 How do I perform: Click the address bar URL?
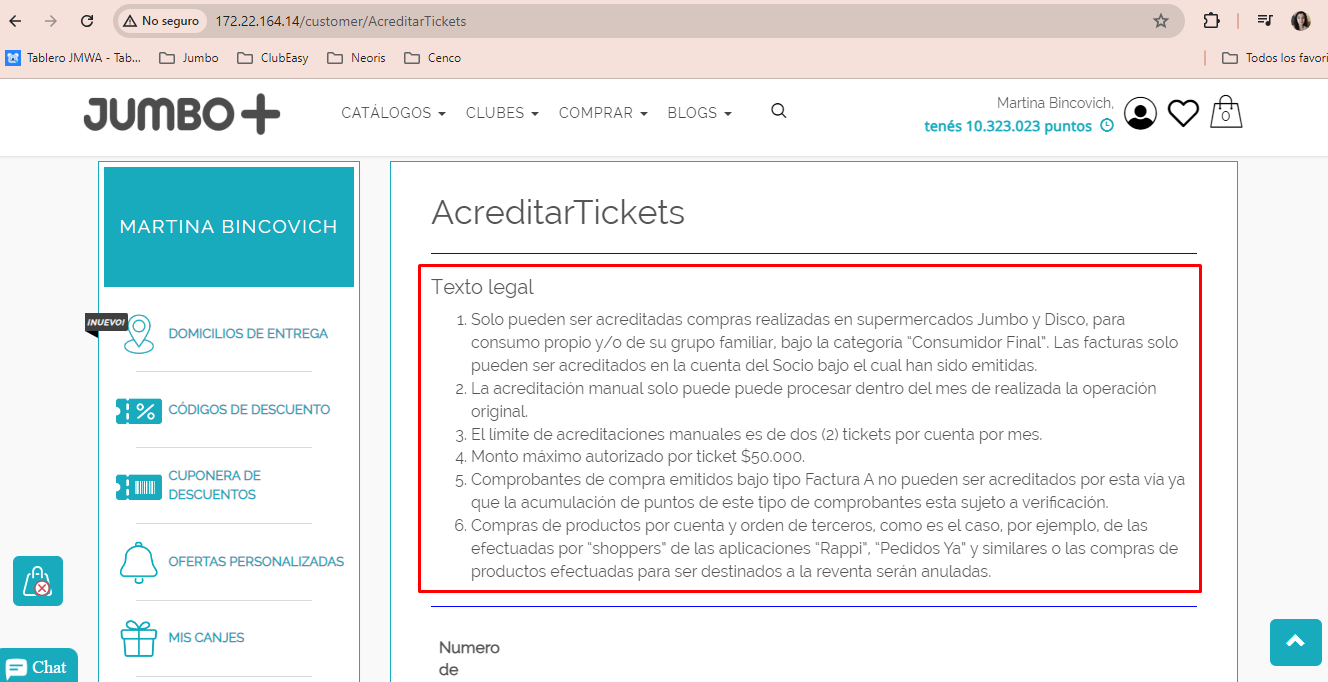pyautogui.click(x=341, y=21)
